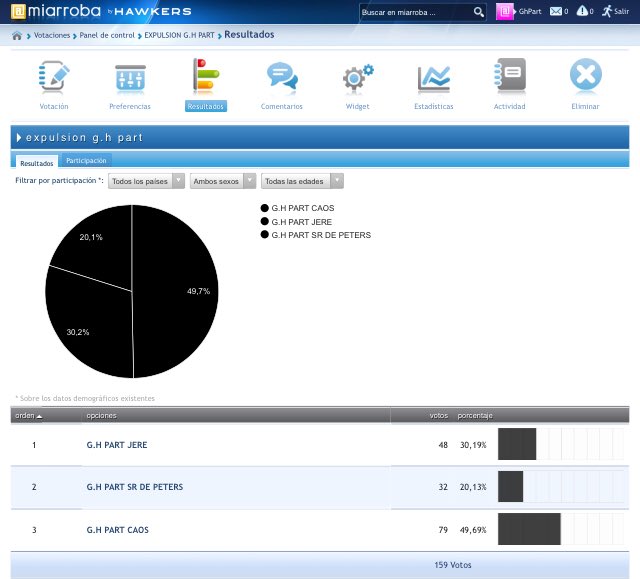Screen dimensions: 640x579
Task: Click the G.H PART SR DE PETERS link
Action: click(135, 487)
